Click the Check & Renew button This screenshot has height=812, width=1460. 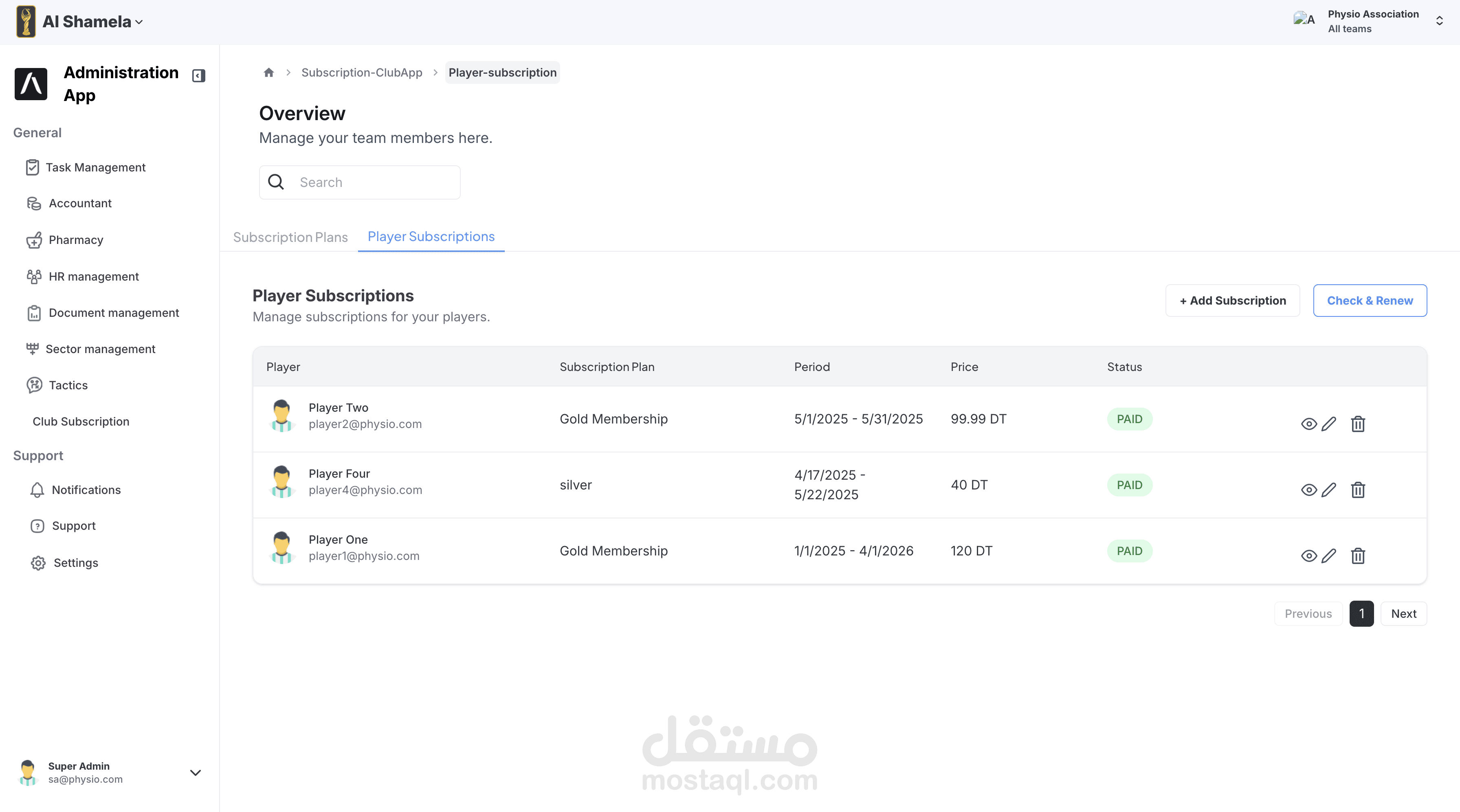click(1369, 300)
